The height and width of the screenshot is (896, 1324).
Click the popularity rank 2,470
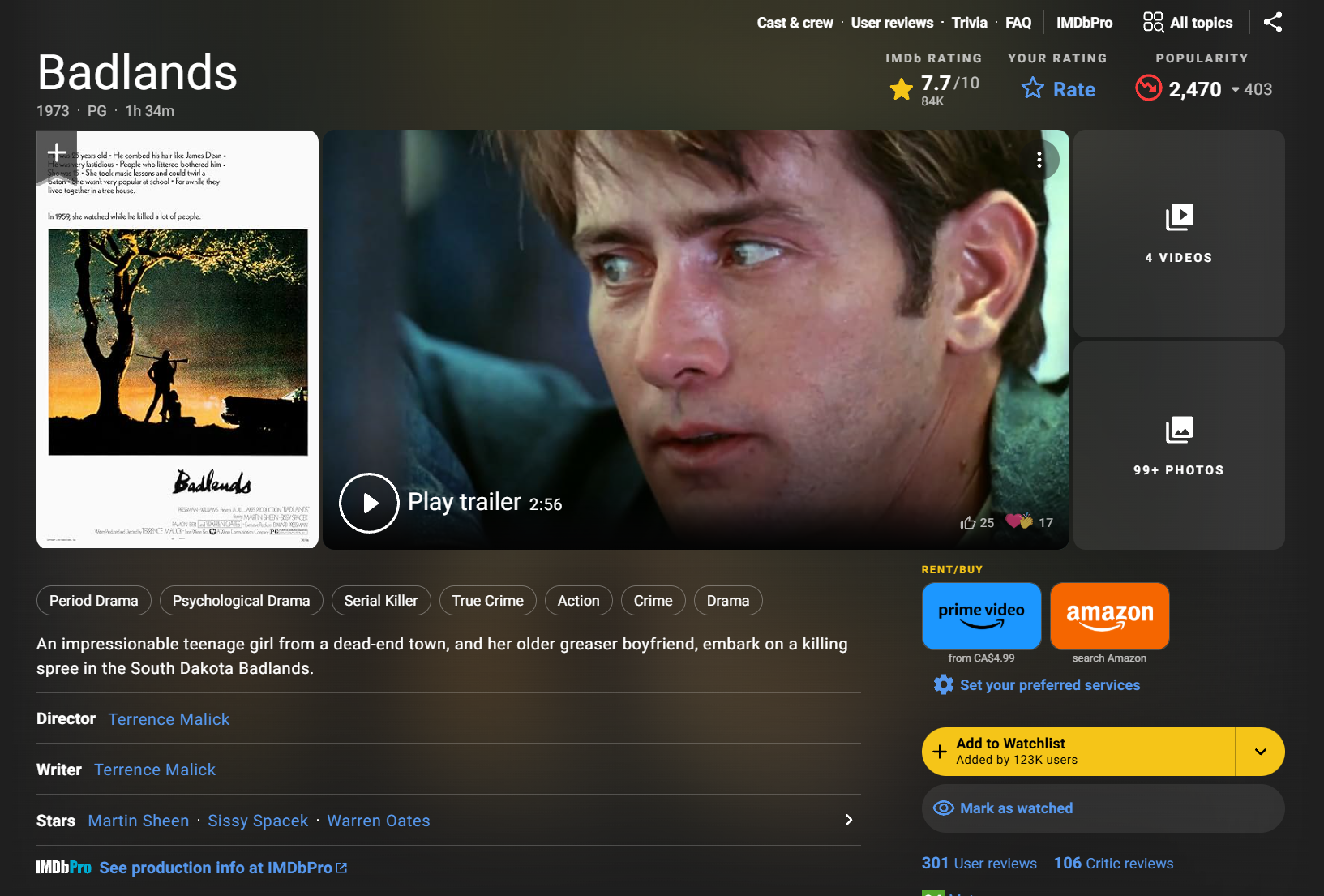(x=1195, y=89)
